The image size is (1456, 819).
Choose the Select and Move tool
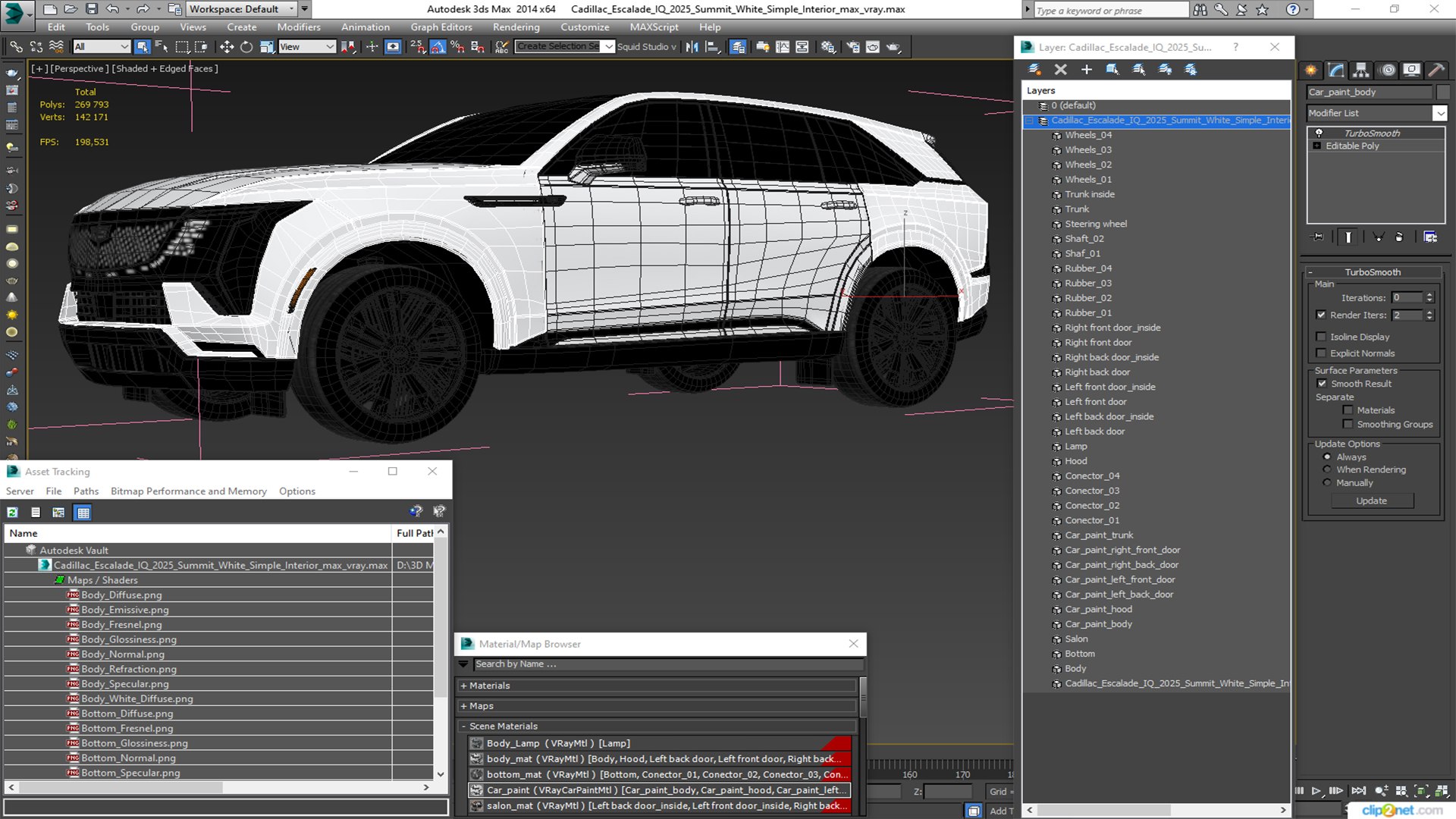(227, 47)
